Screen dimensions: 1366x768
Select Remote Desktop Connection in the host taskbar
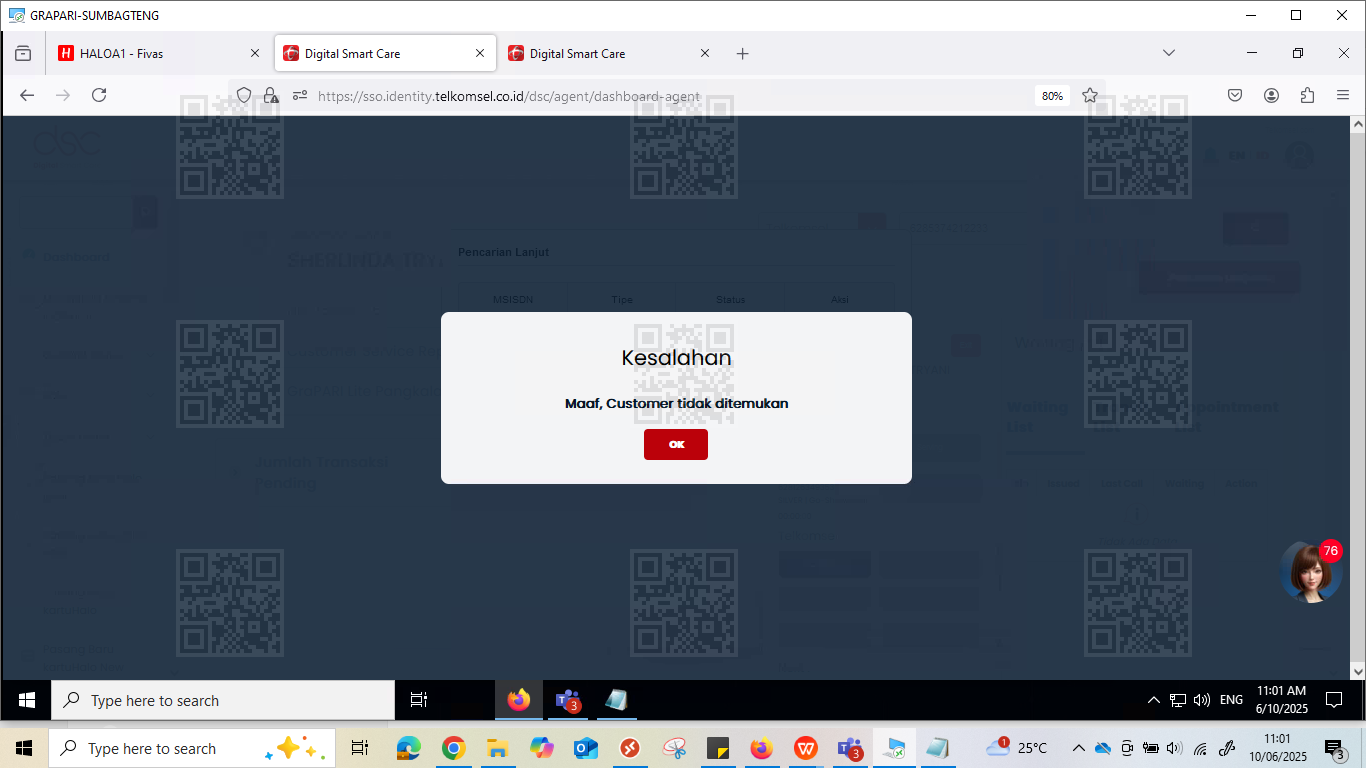pyautogui.click(x=895, y=748)
